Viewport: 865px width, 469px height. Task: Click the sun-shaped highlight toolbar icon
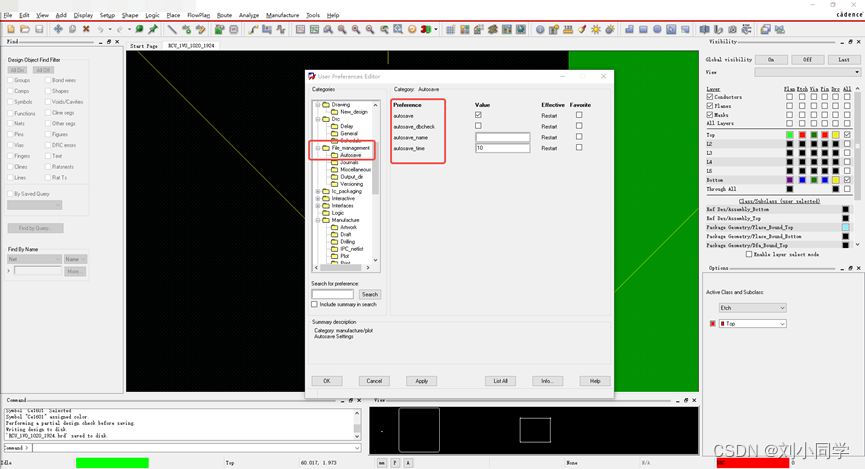click(x=596, y=29)
